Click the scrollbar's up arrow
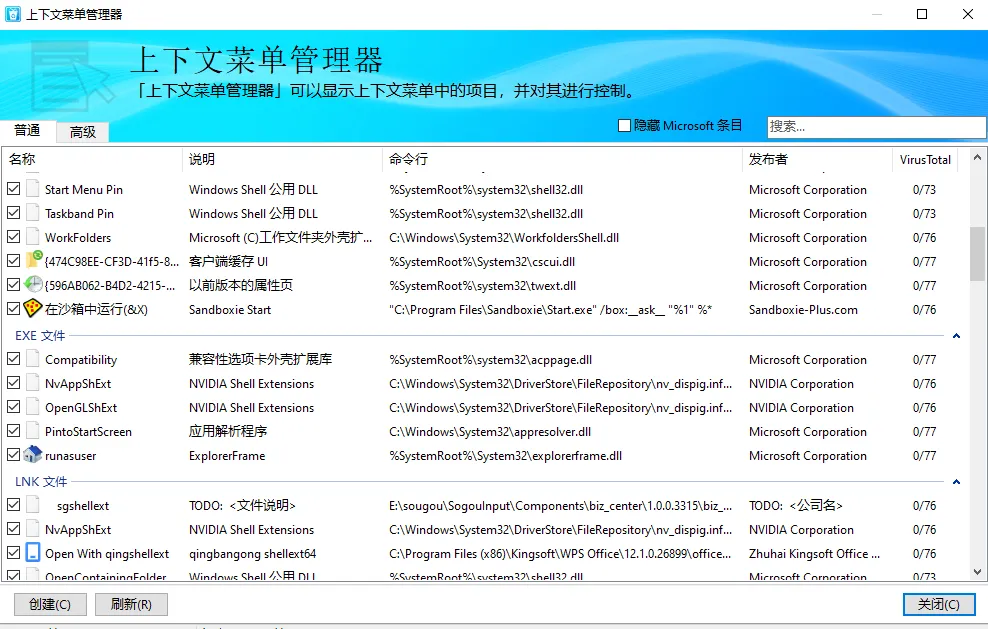This screenshot has height=629, width=988. click(977, 157)
